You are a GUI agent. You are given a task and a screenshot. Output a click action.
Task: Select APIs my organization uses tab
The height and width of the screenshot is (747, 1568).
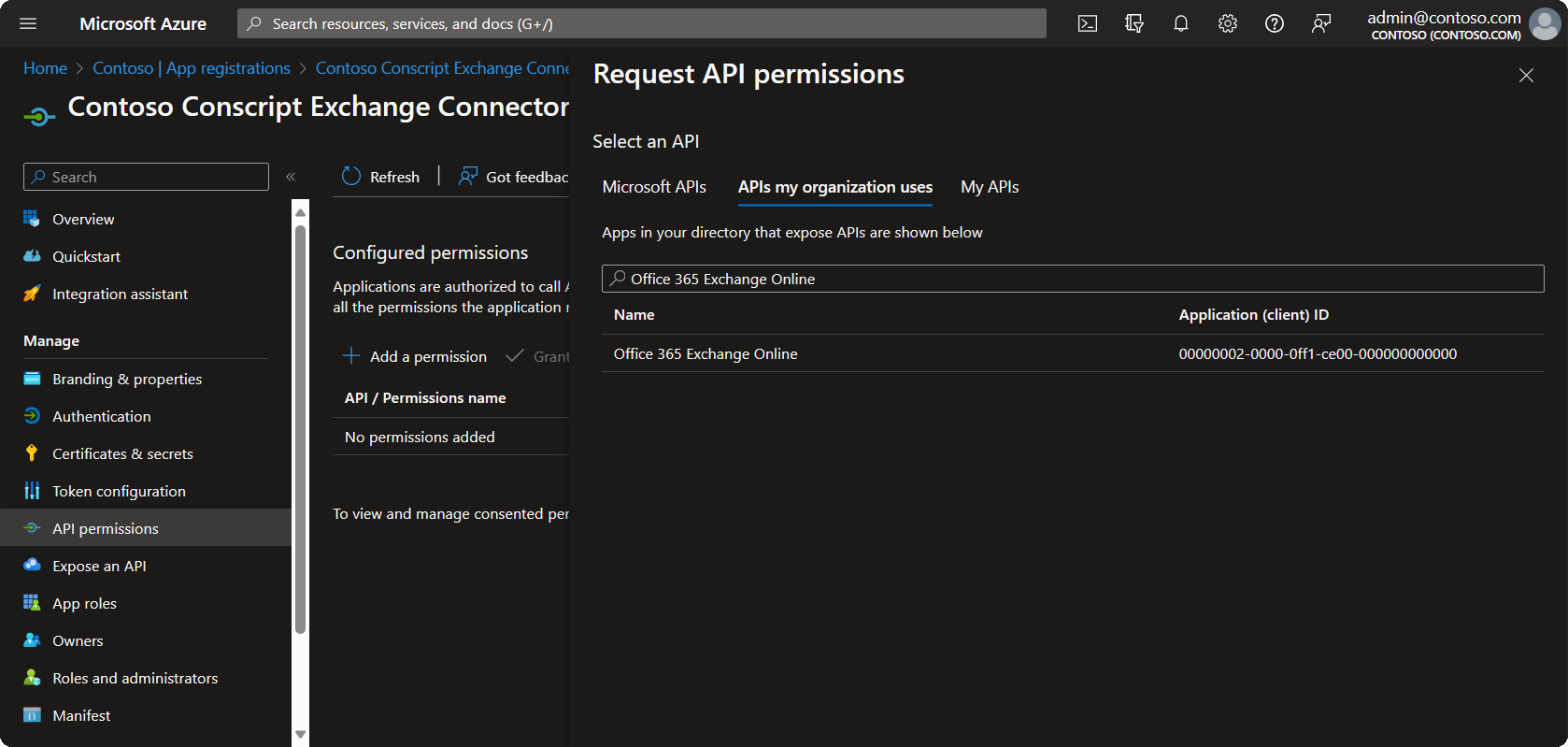coord(835,187)
